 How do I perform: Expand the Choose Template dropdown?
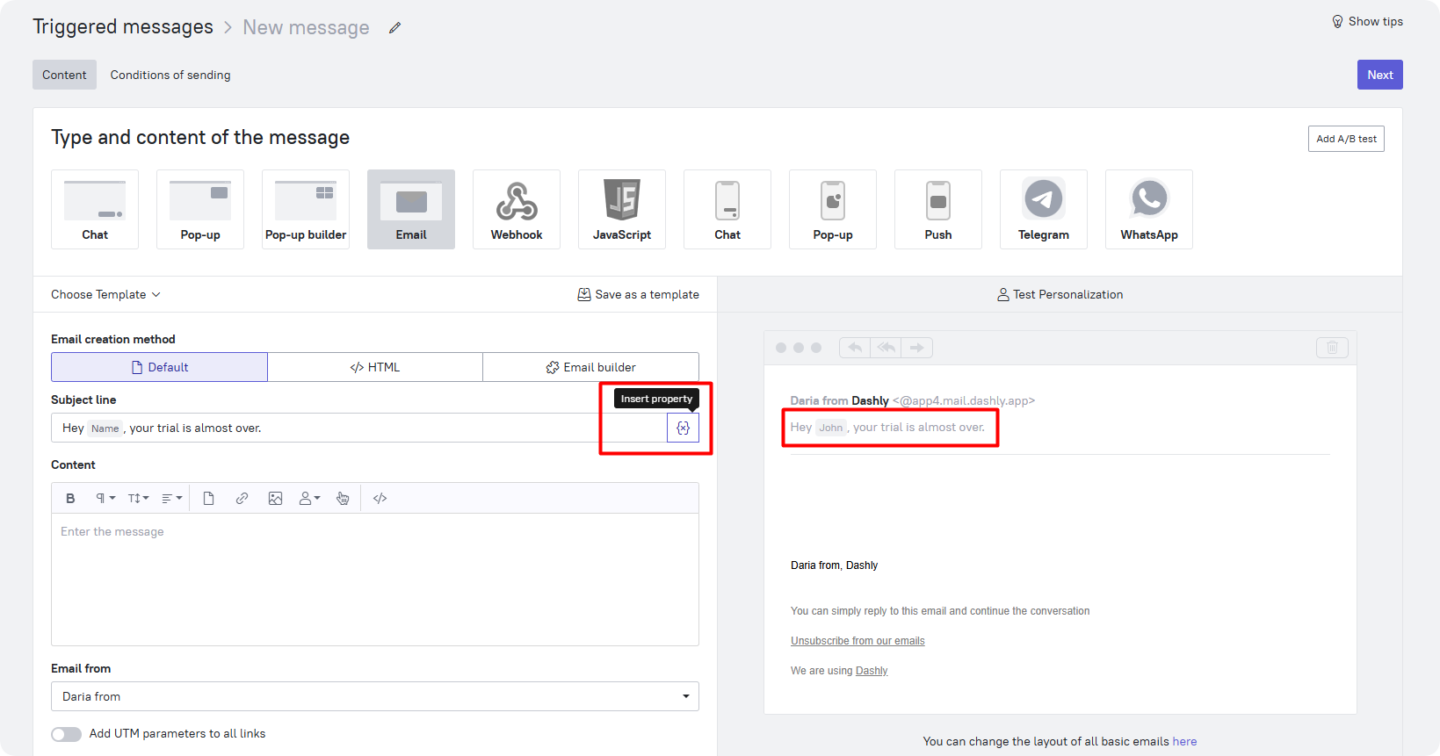coord(106,295)
